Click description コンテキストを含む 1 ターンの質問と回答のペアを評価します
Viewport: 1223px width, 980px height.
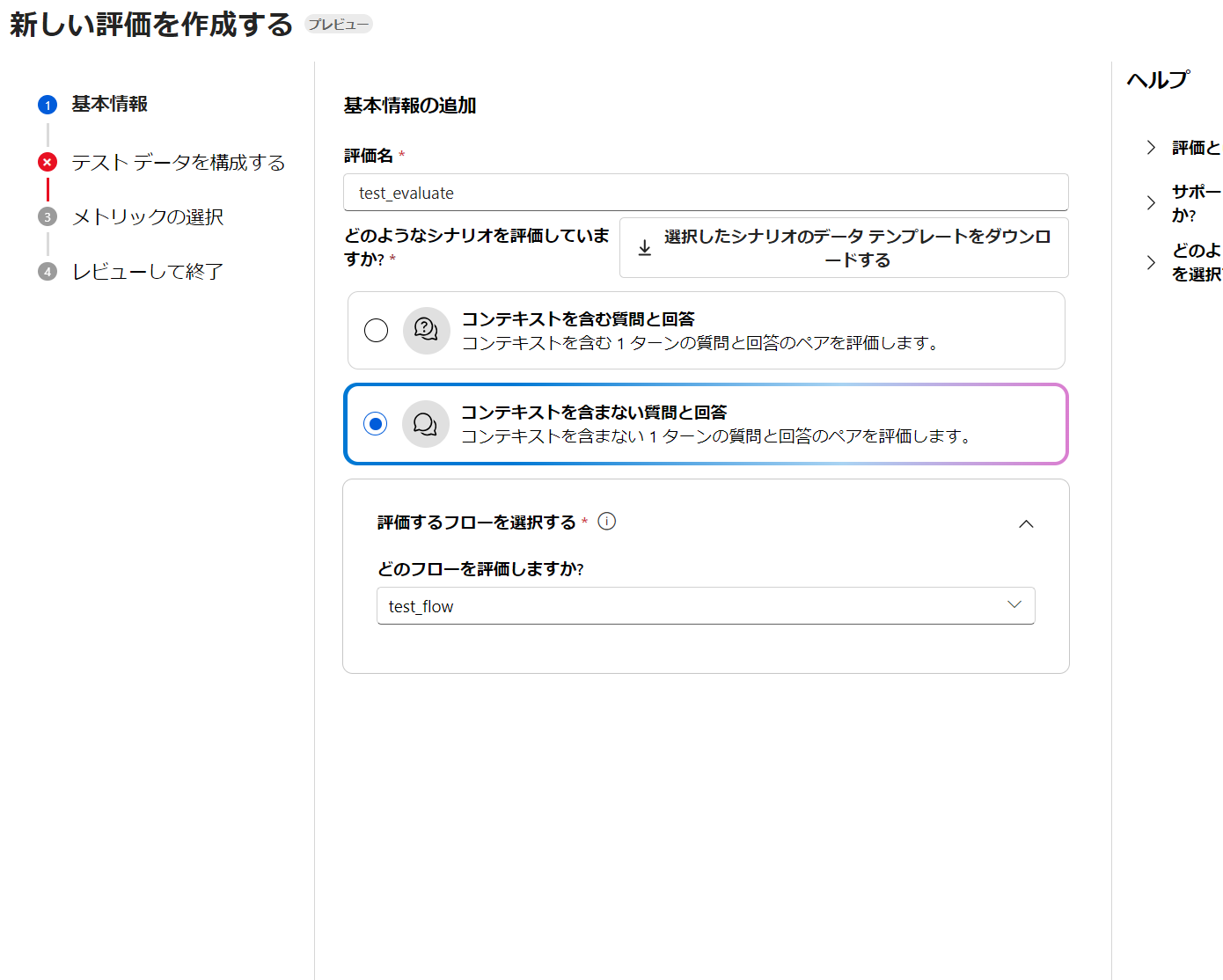point(700,343)
